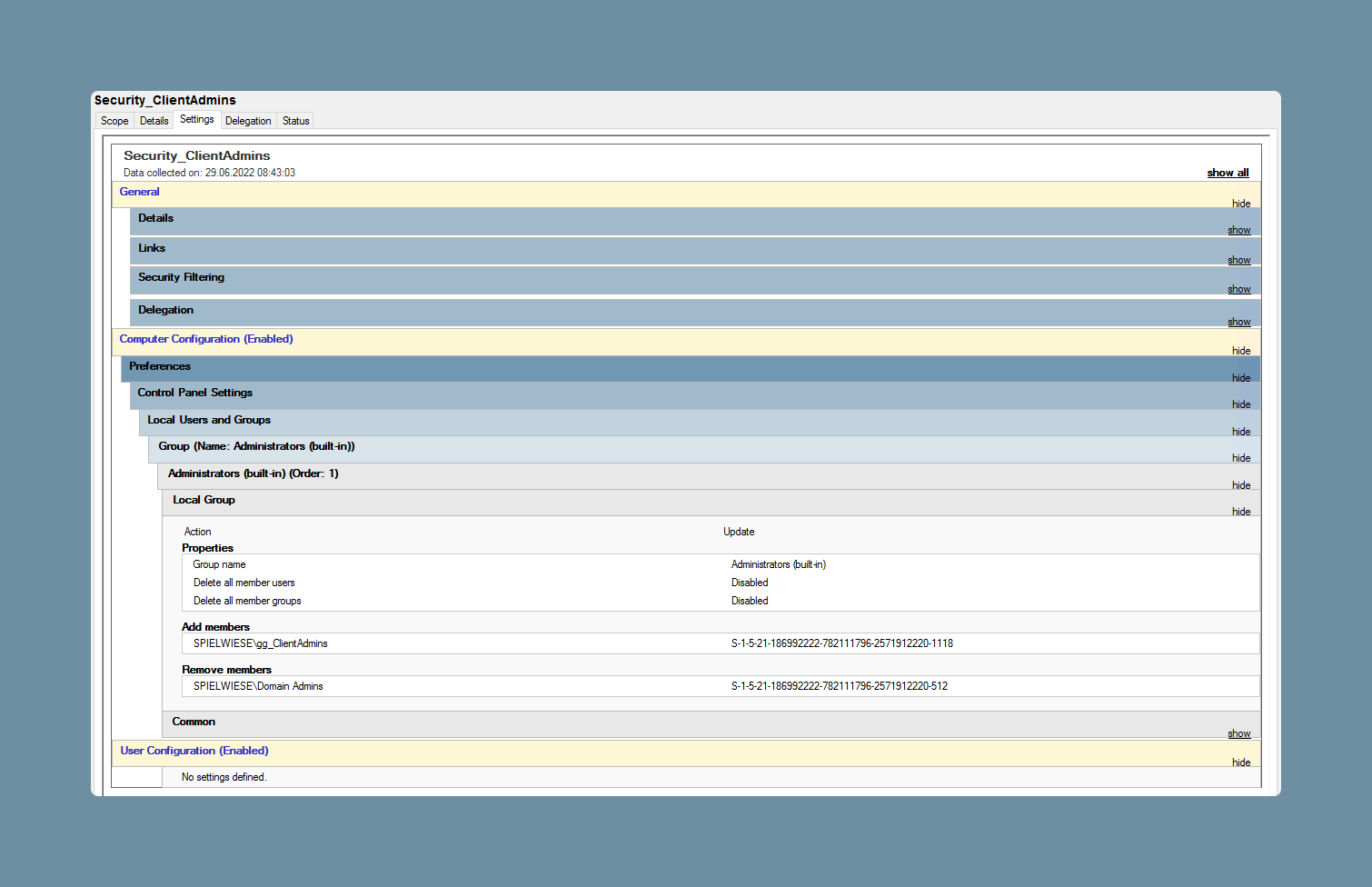This screenshot has height=887, width=1372.
Task: Hide the Computer Configuration (Enabled) section
Action: coord(1241,351)
